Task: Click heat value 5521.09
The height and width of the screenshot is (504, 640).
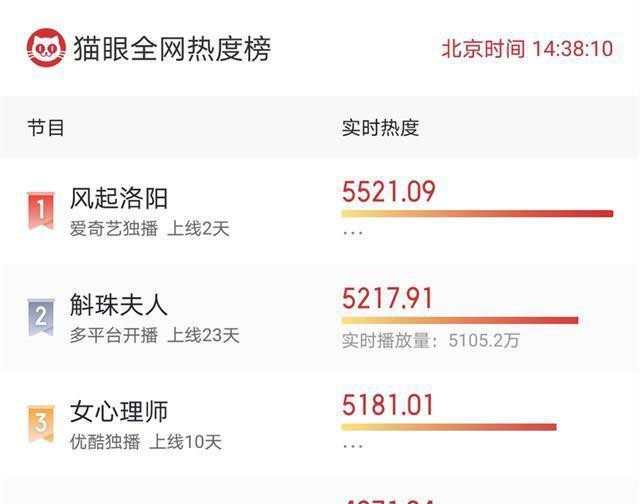Action: [x=389, y=191]
